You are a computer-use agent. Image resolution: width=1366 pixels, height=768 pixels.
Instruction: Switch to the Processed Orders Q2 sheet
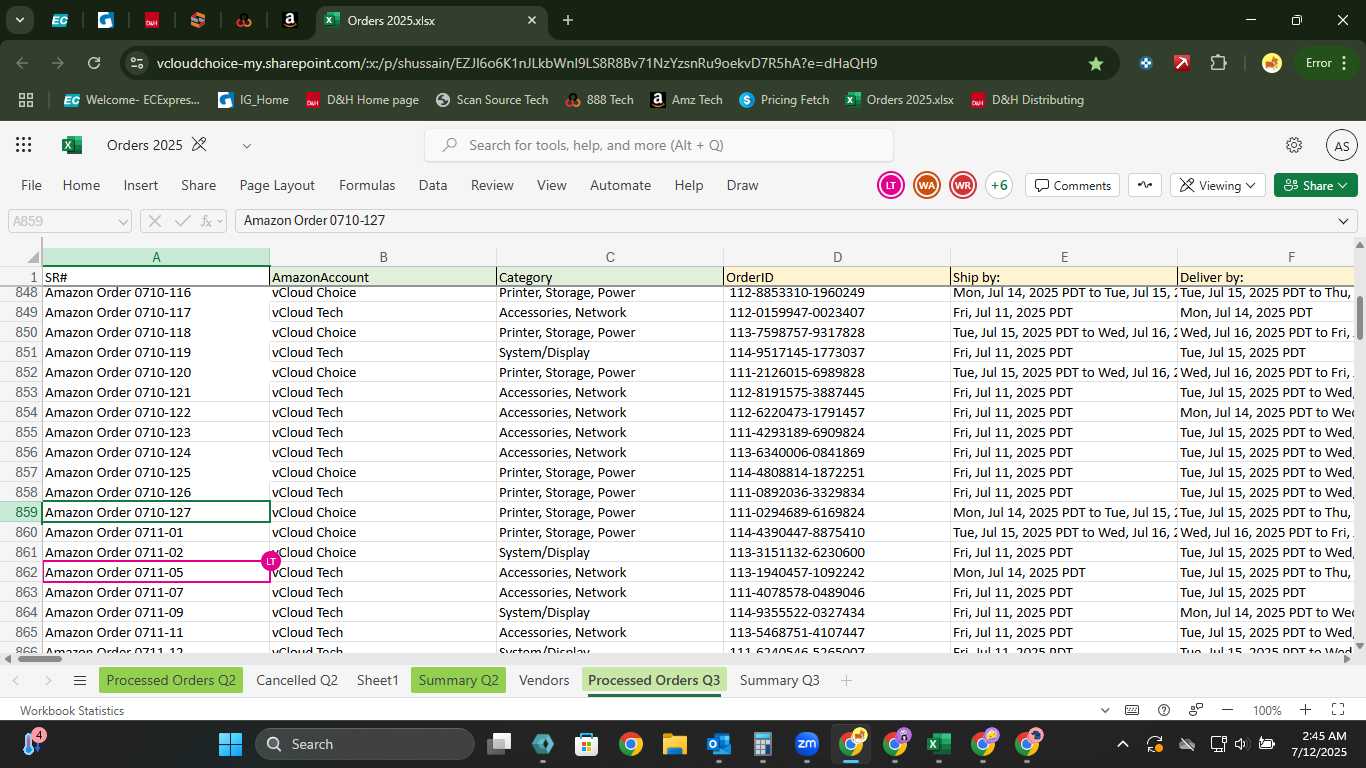pos(171,681)
